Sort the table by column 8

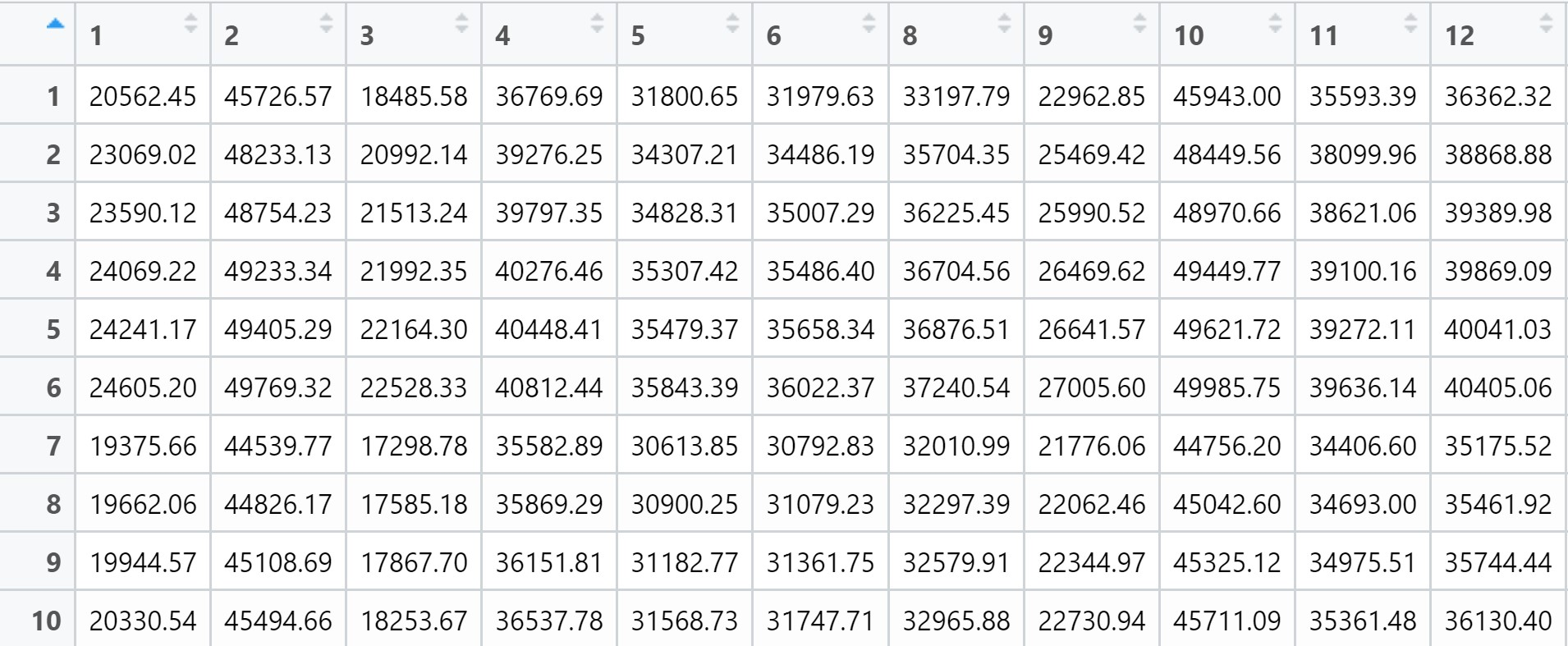tap(1004, 24)
